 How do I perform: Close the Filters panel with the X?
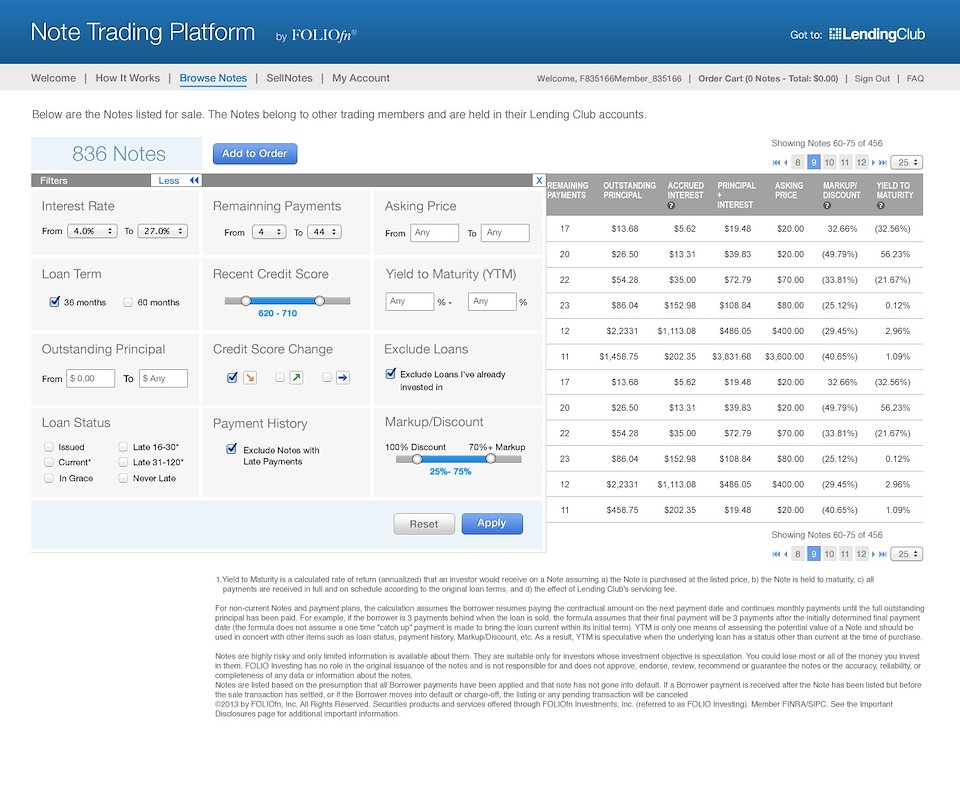[539, 180]
